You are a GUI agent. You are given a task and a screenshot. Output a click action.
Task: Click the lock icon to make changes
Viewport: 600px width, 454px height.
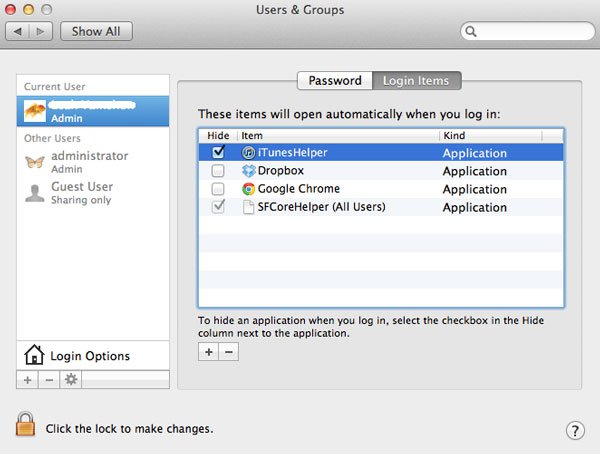coord(25,425)
